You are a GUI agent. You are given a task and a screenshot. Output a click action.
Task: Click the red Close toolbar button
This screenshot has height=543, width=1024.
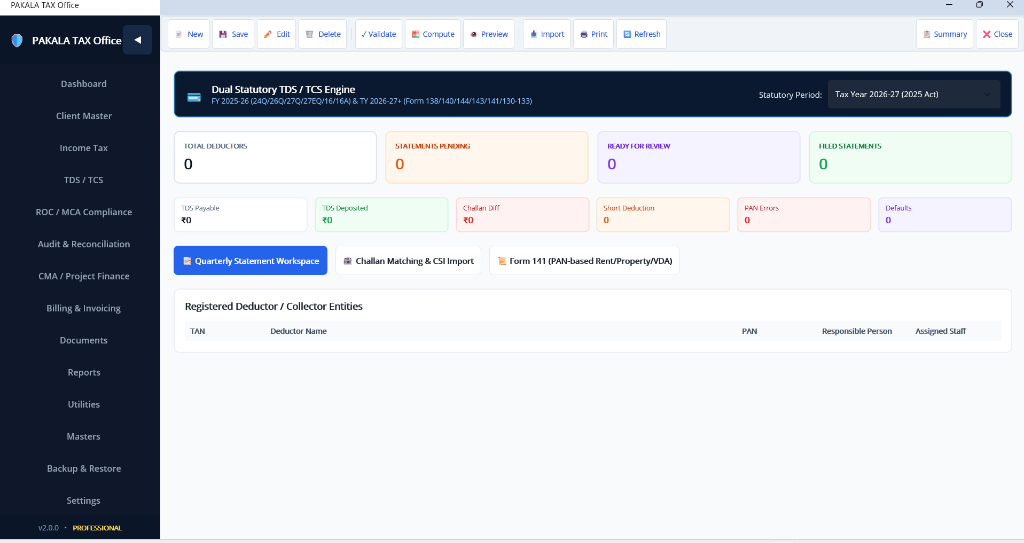click(x=997, y=34)
